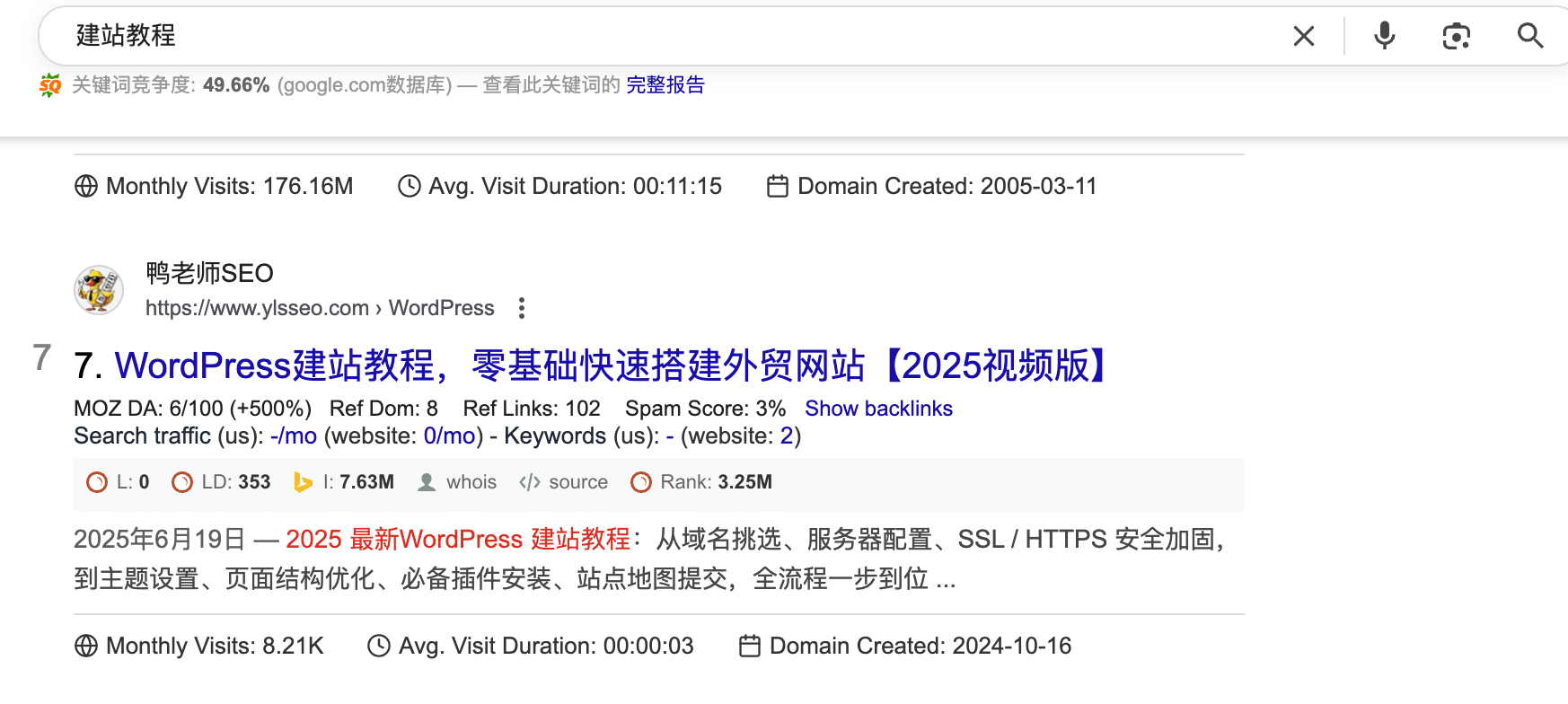Open the website keywords count 2
Image resolution: width=1568 pixels, height=704 pixels.
point(786,436)
